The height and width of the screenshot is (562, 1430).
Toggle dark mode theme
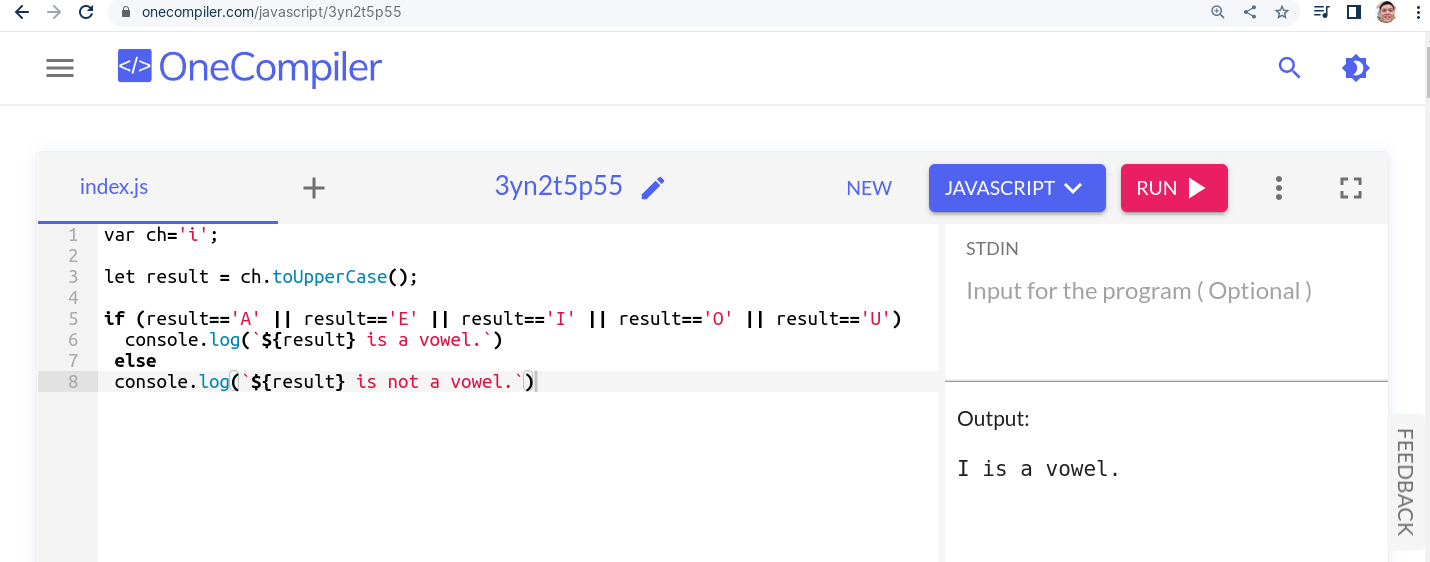click(1356, 68)
